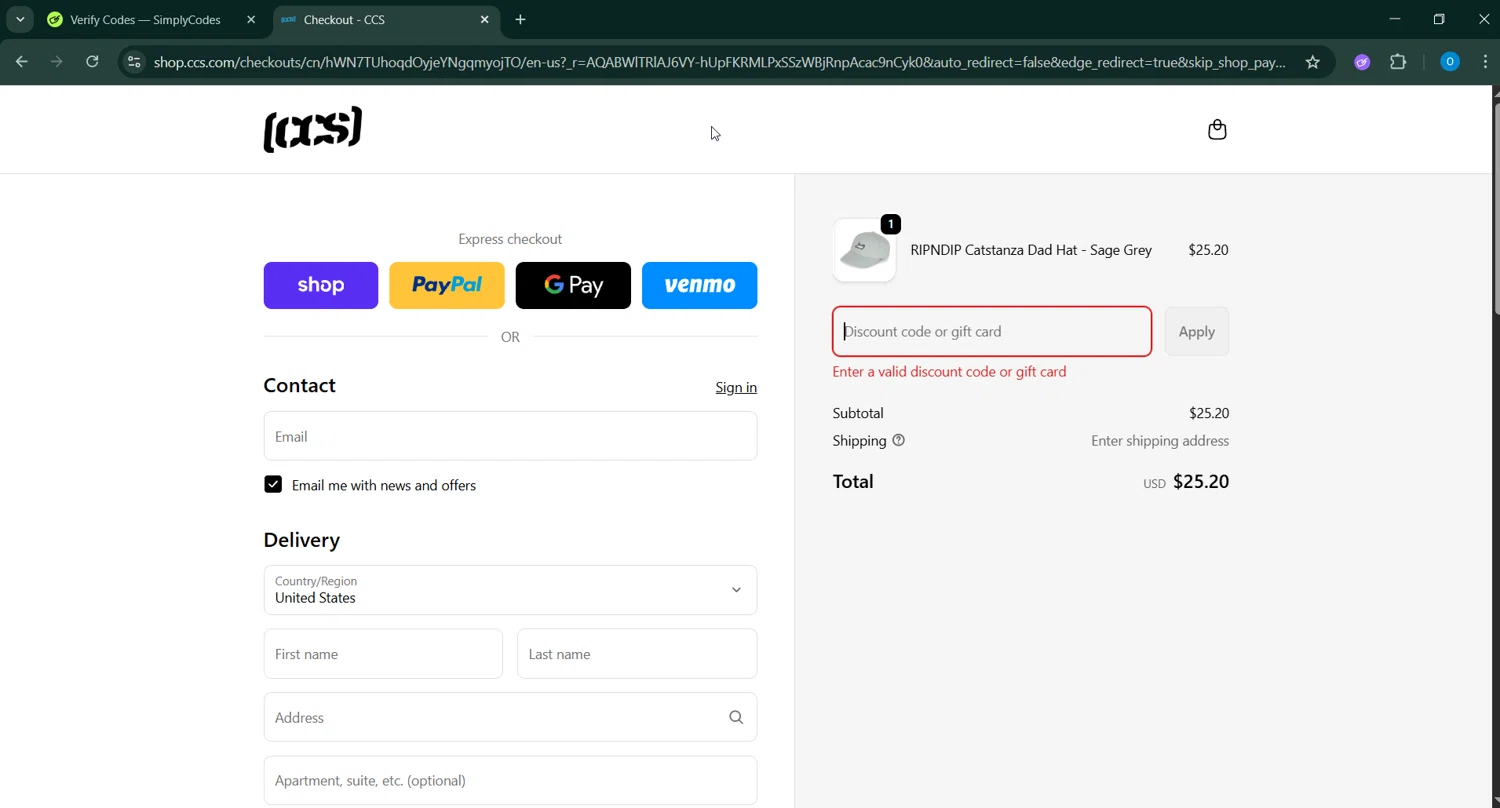Open the Chrome three-dot menu
This screenshot has height=808, width=1500.
tap(1485, 62)
